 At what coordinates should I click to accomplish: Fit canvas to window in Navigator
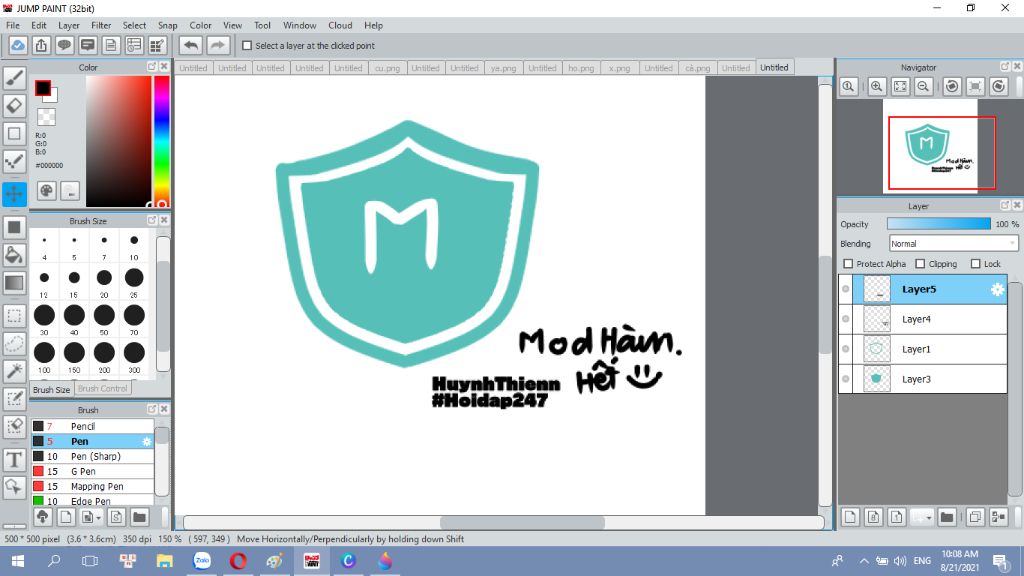pos(900,86)
